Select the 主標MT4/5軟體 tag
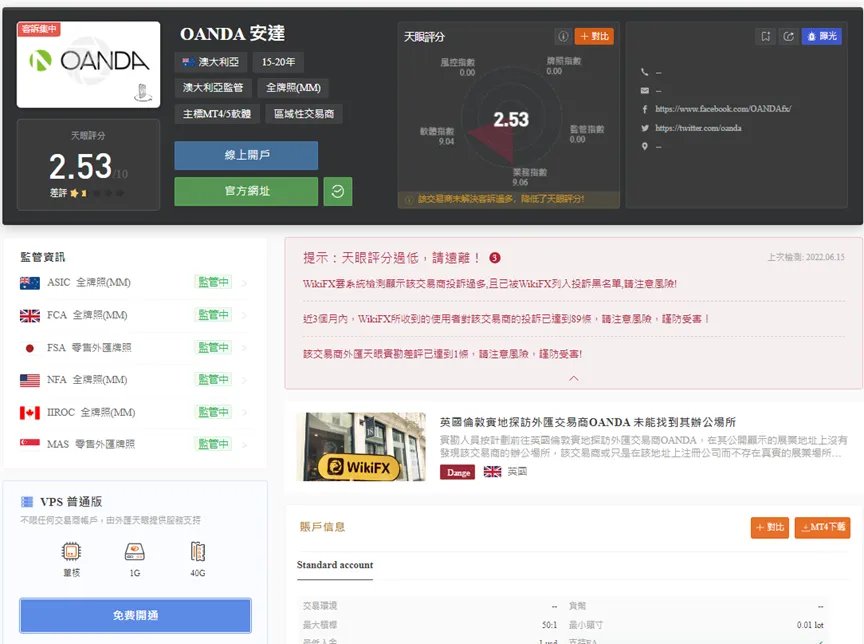The height and width of the screenshot is (644, 864). pyautogui.click(x=217, y=114)
